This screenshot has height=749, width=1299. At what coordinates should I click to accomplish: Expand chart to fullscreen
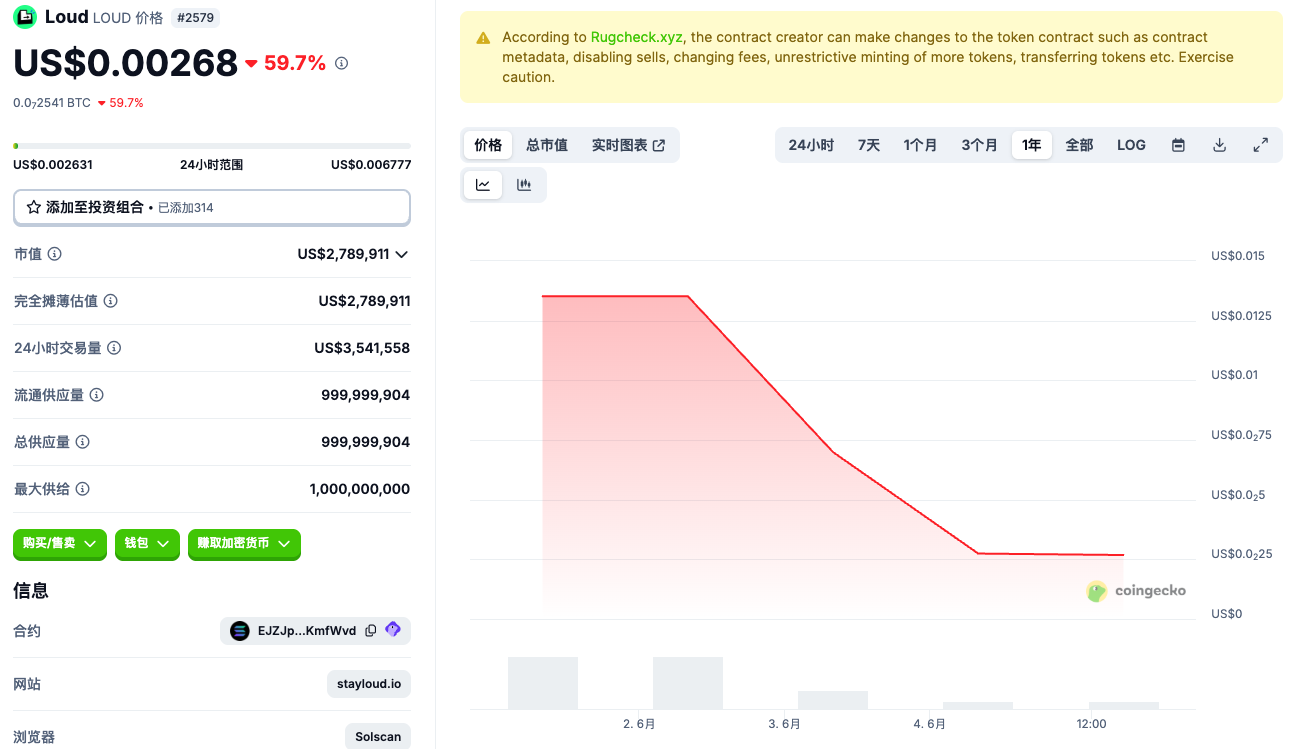coord(1260,145)
